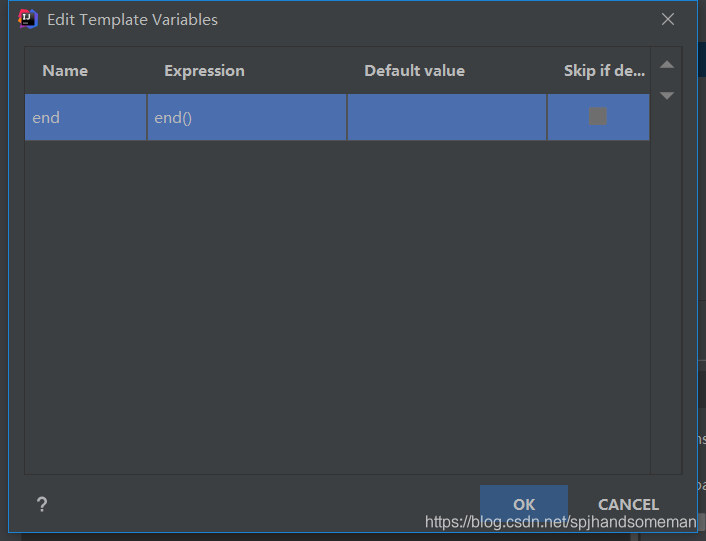Confirm changes with the OK button
The image size is (706, 541).
click(x=524, y=504)
